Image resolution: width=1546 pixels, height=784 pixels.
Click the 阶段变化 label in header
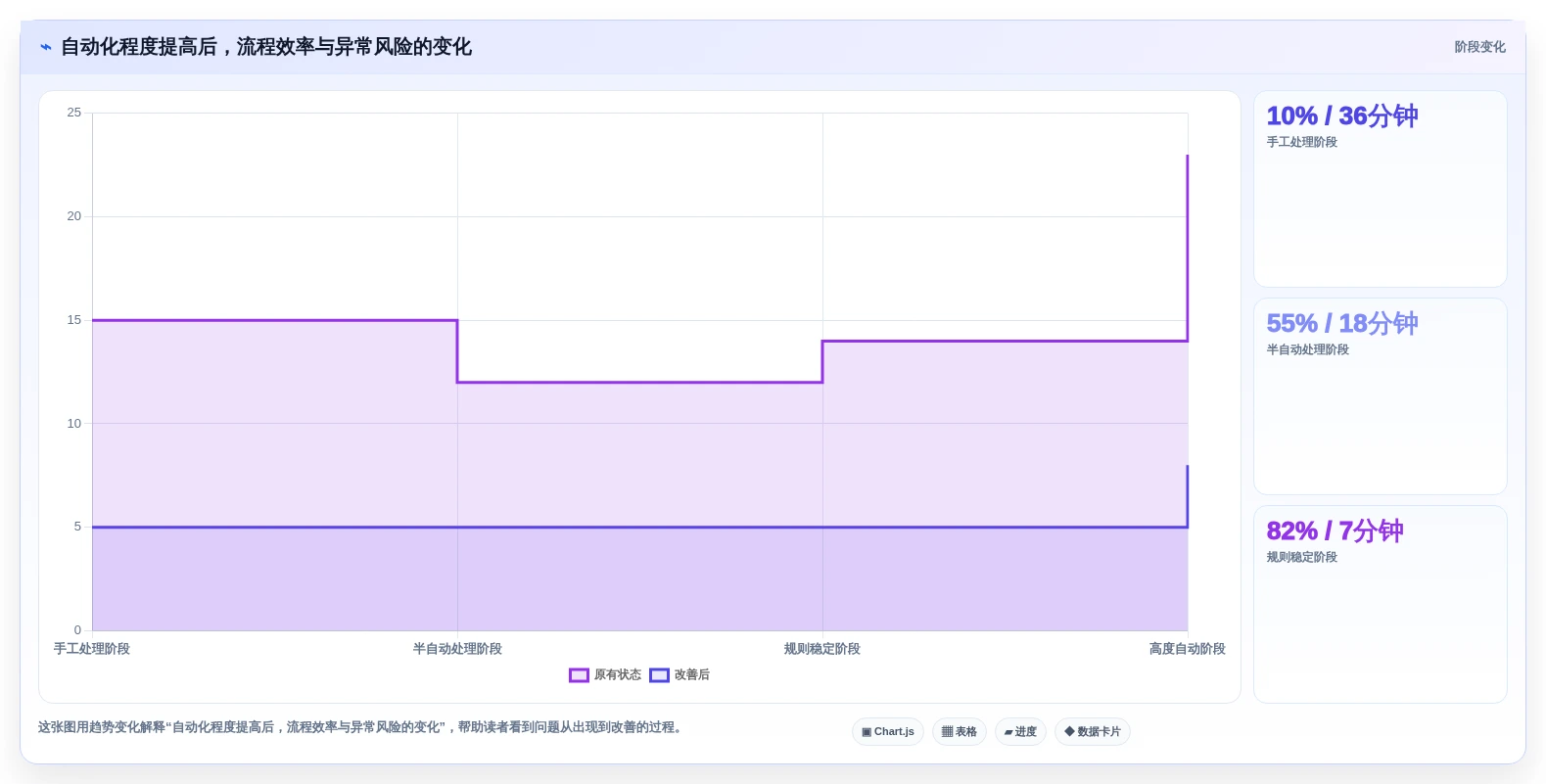(x=1479, y=47)
